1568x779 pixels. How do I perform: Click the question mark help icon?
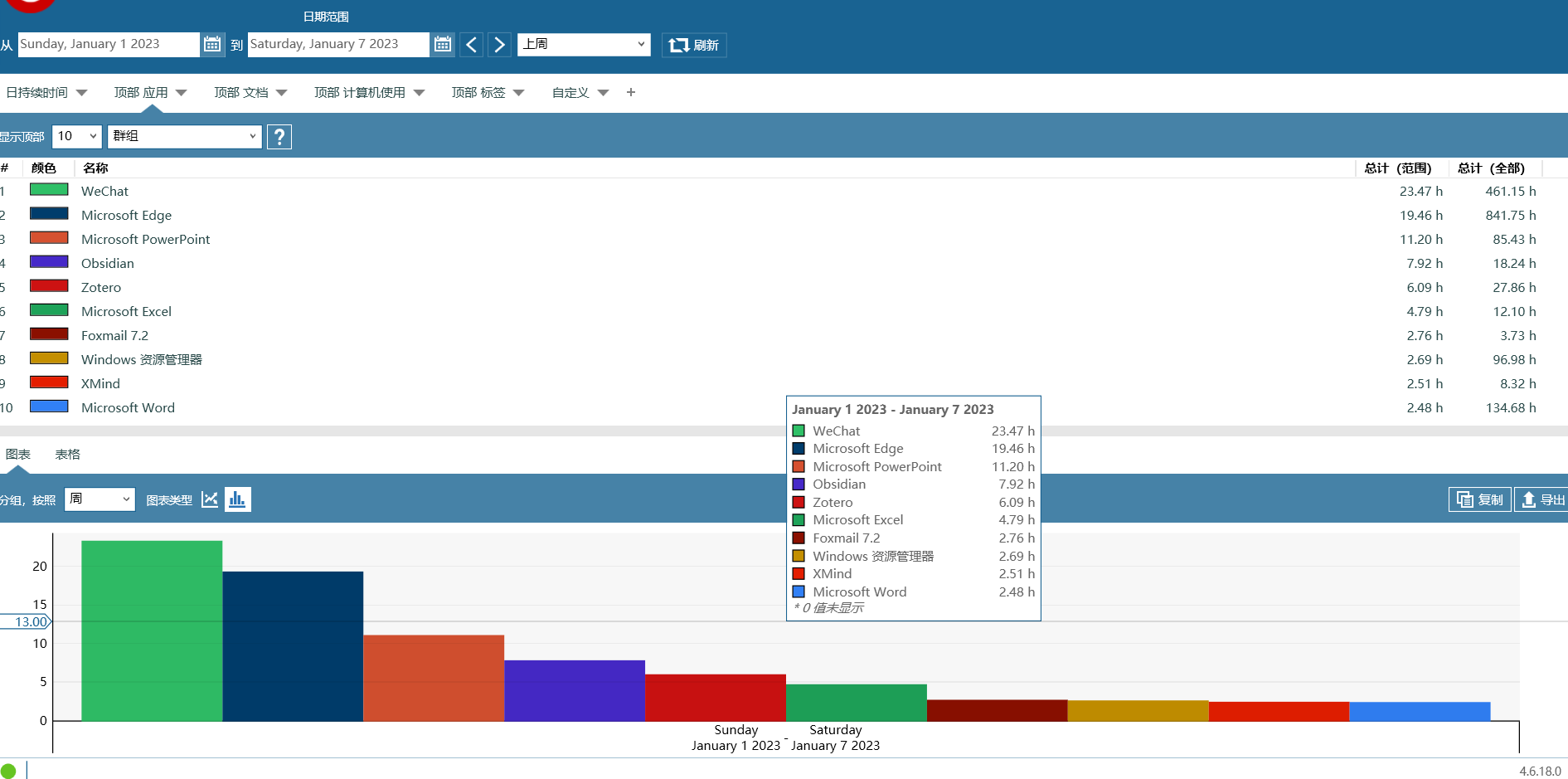pos(279,136)
